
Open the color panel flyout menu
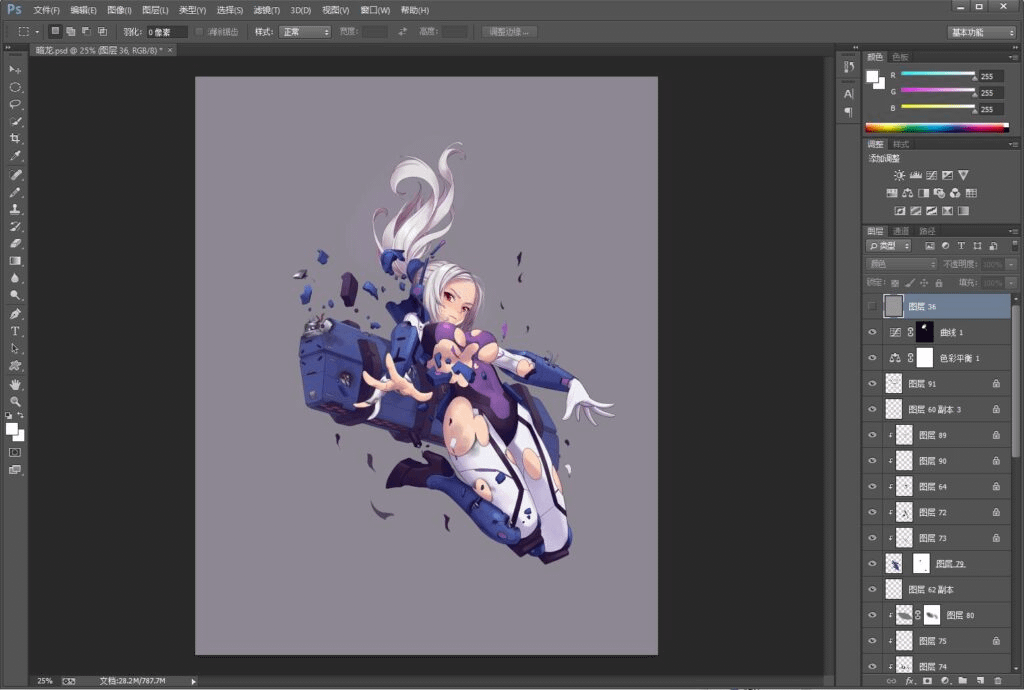coord(1013,57)
